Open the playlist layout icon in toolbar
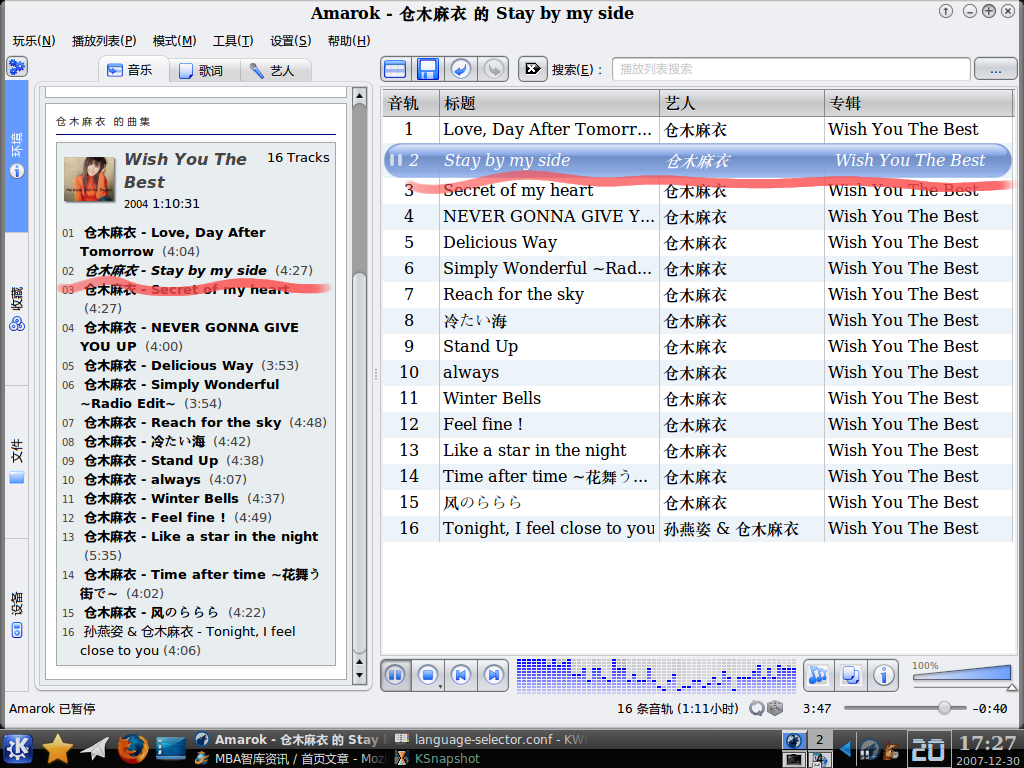Screen dimensions: 1024x768 396,69
